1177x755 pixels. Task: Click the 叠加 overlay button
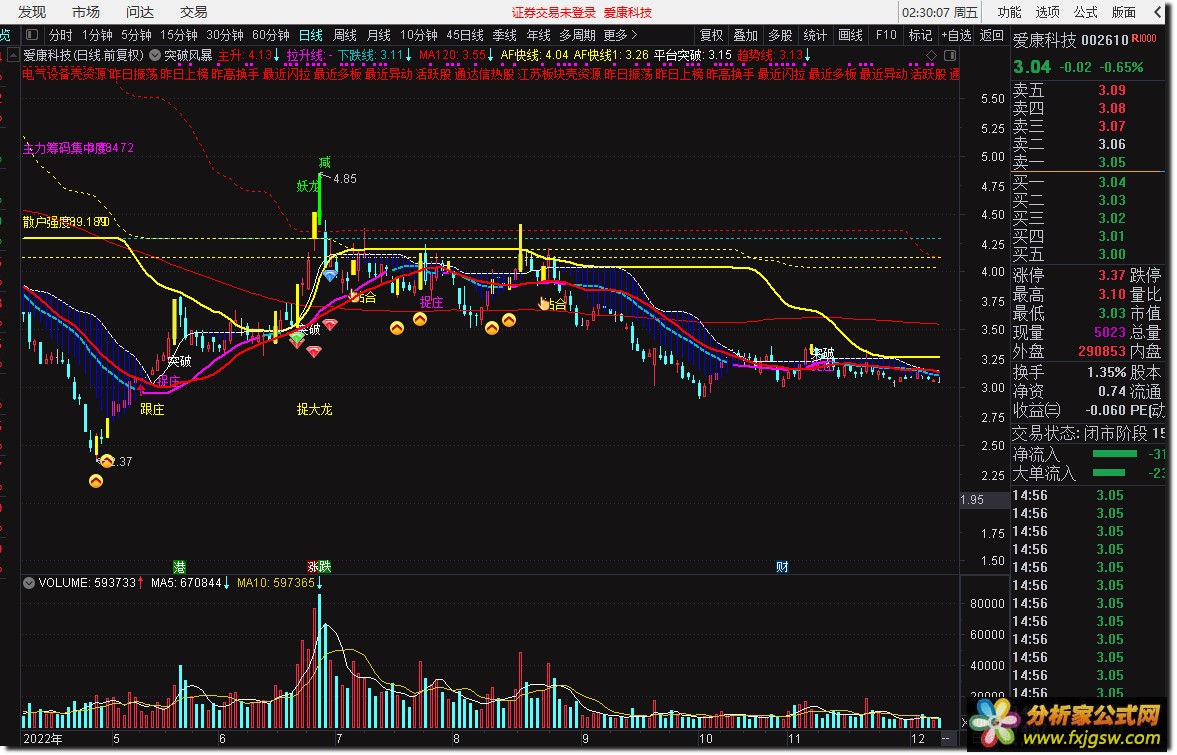pyautogui.click(x=745, y=35)
